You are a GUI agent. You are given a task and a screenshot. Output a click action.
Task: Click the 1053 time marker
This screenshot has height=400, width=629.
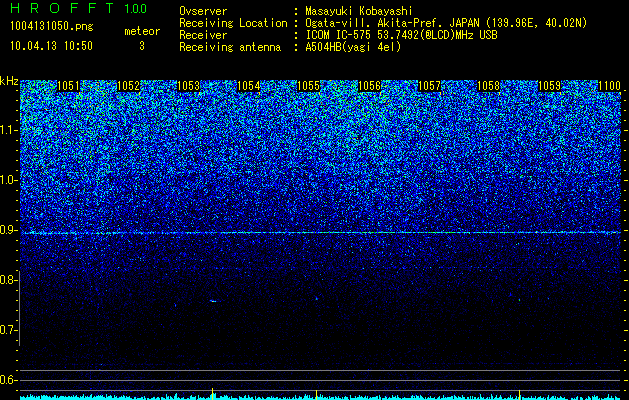(x=189, y=86)
